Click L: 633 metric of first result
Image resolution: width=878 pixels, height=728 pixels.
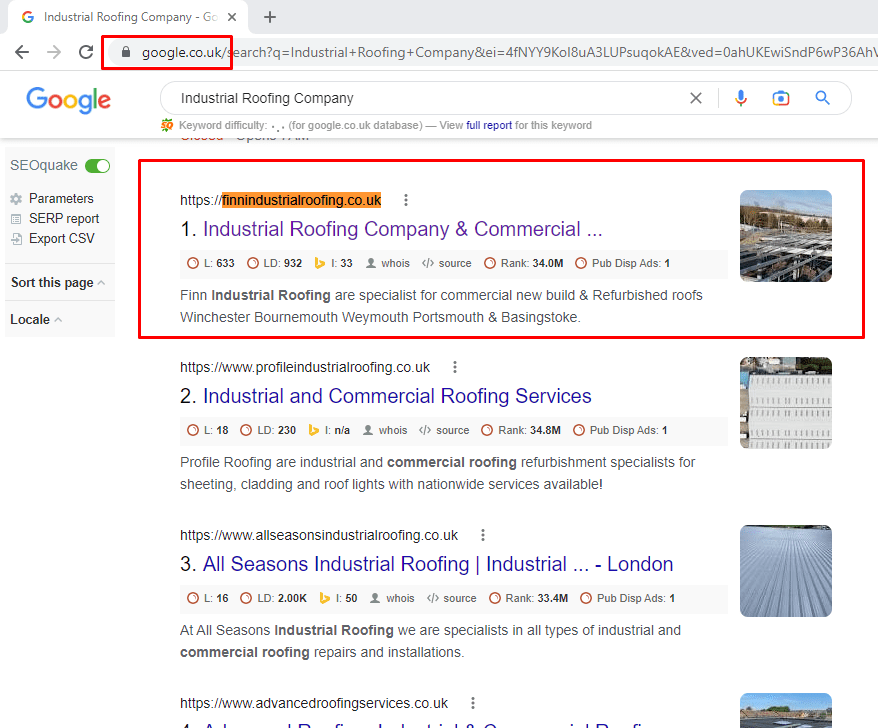coord(211,263)
